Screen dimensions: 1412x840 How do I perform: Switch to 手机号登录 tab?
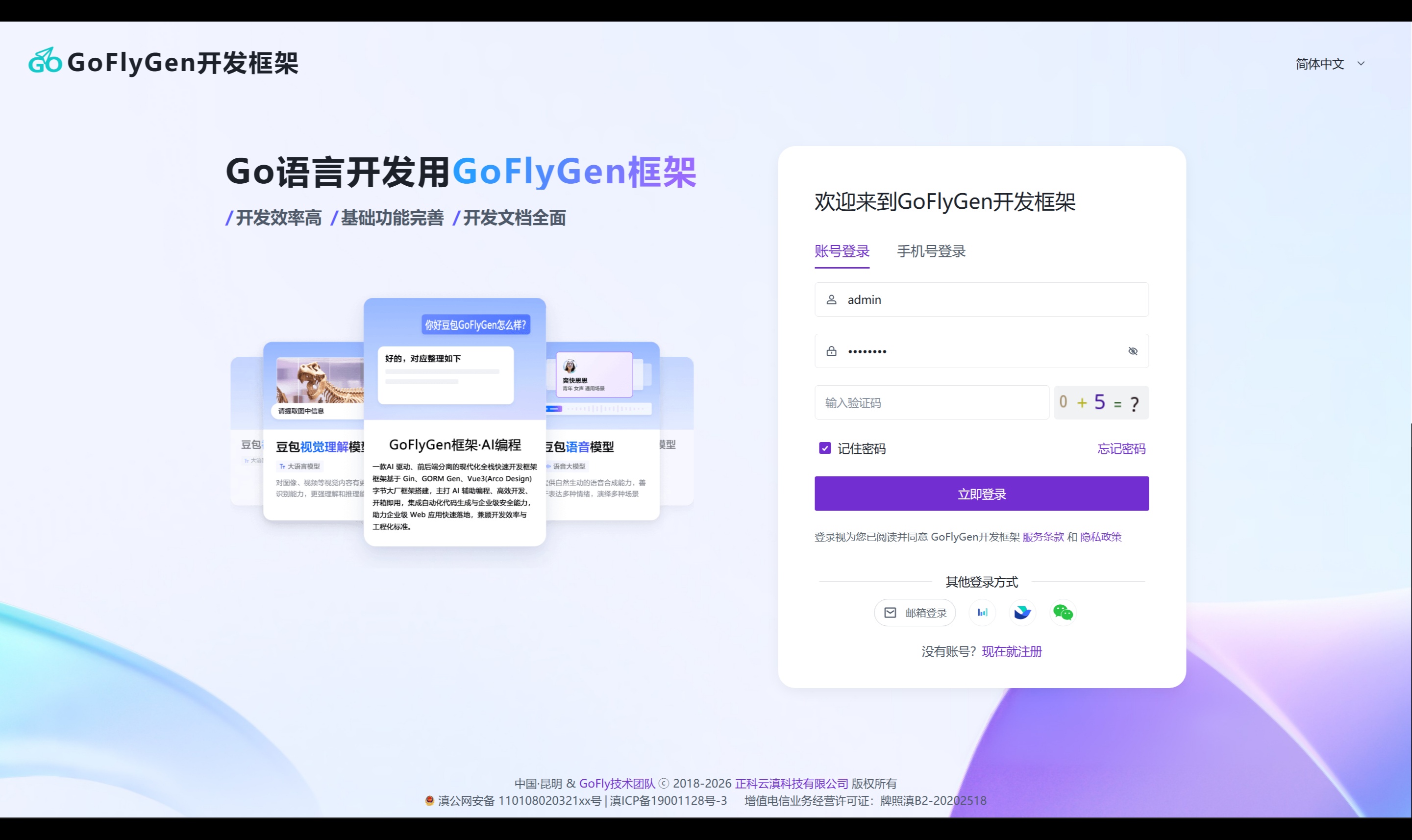tap(932, 251)
